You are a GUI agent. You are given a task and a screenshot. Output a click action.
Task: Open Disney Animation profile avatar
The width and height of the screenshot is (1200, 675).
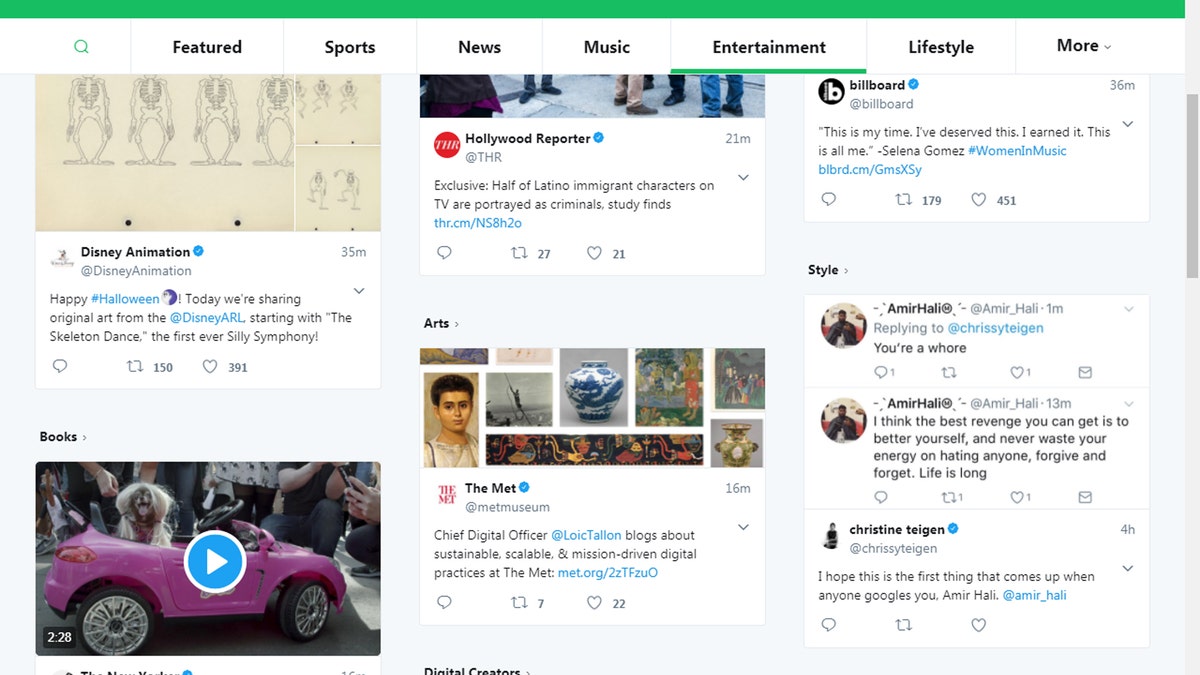(x=61, y=260)
